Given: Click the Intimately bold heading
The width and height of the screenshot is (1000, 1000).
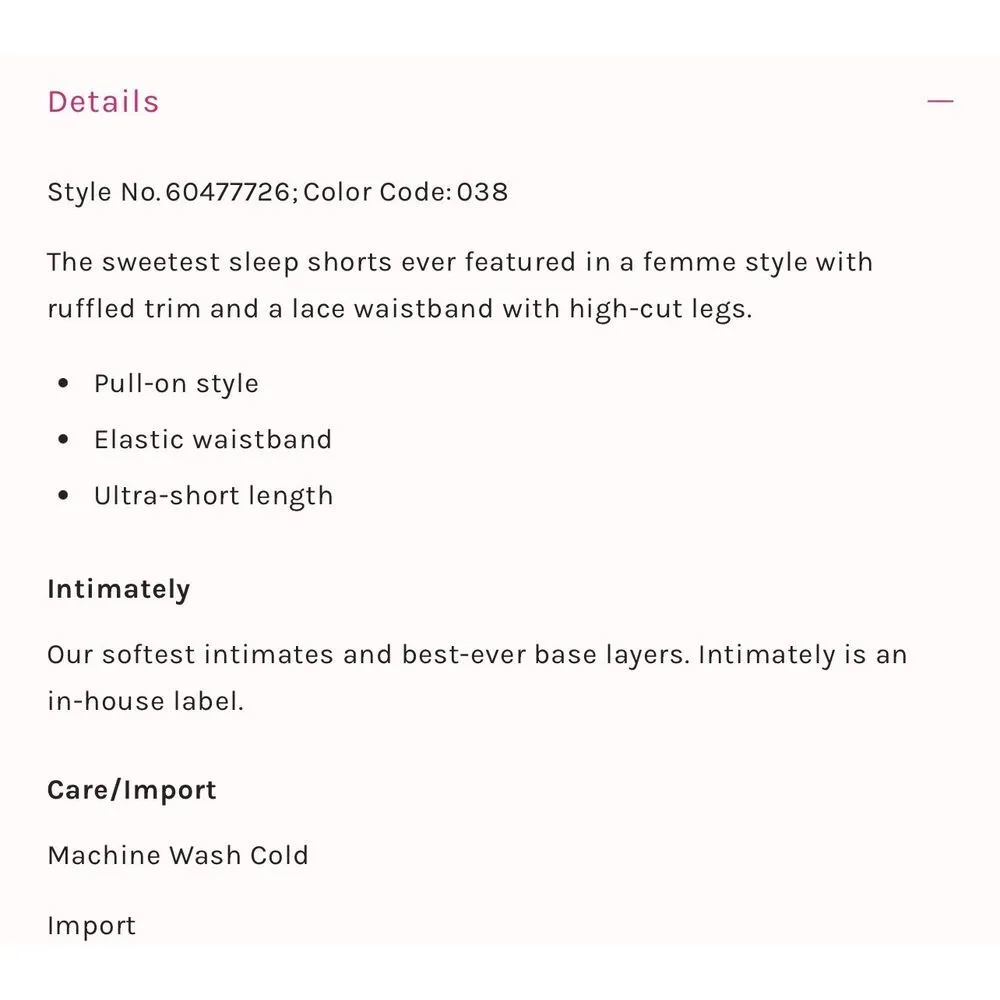Looking at the screenshot, I should click(x=119, y=589).
